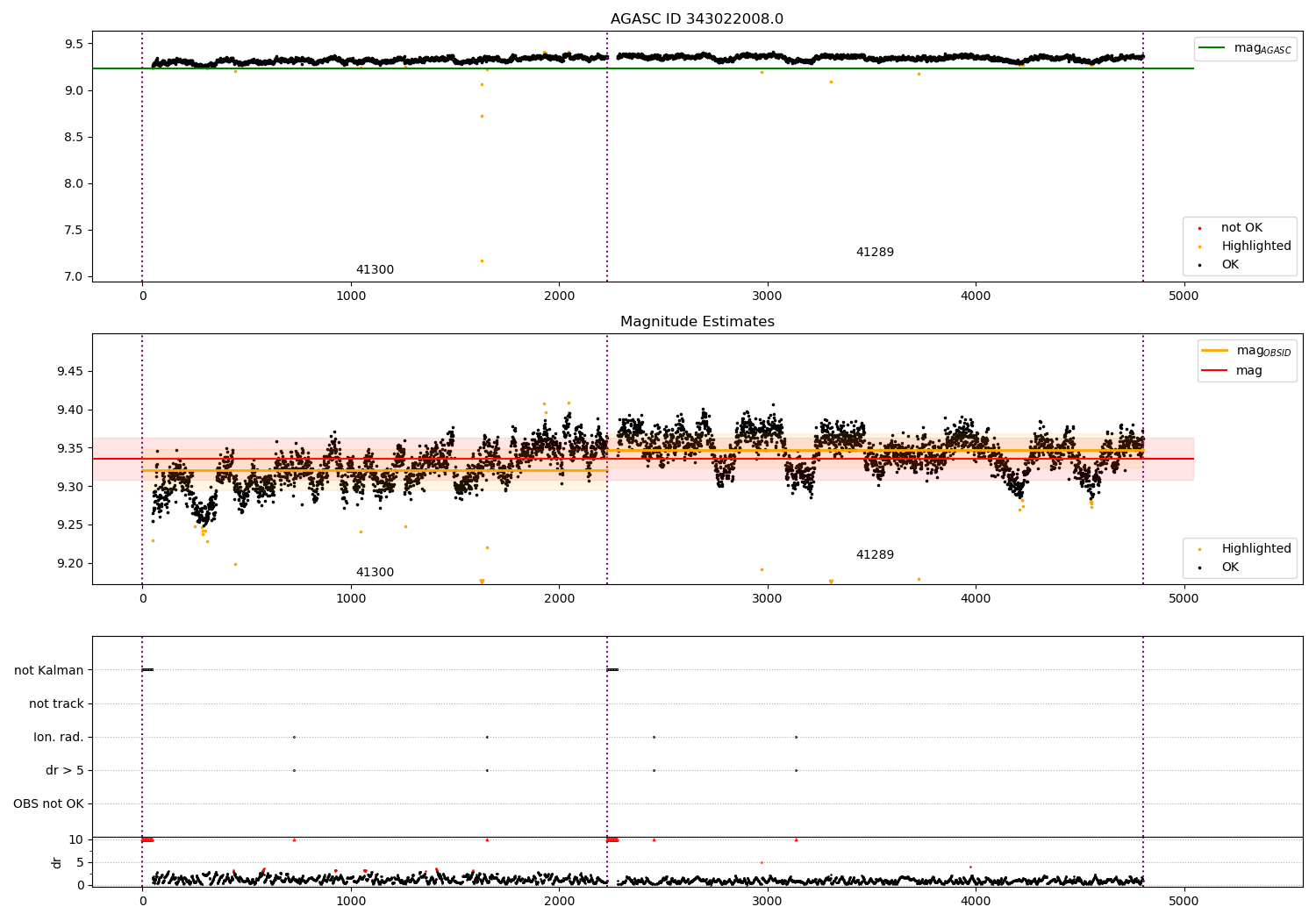This screenshot has width=1316, height=921.
Task: Click 'OK' legend entry in the middle plot
Action: point(1230,567)
